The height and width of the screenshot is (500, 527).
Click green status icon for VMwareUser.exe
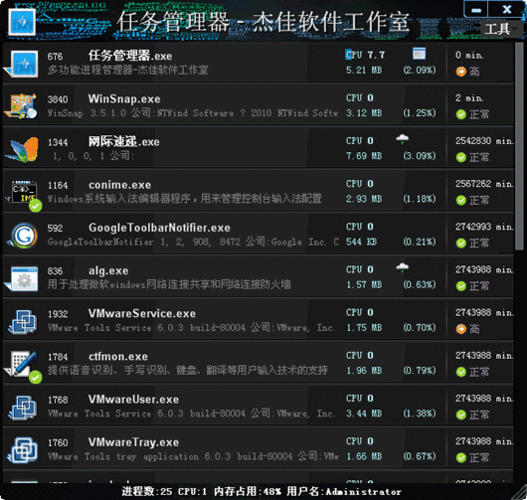pos(461,415)
